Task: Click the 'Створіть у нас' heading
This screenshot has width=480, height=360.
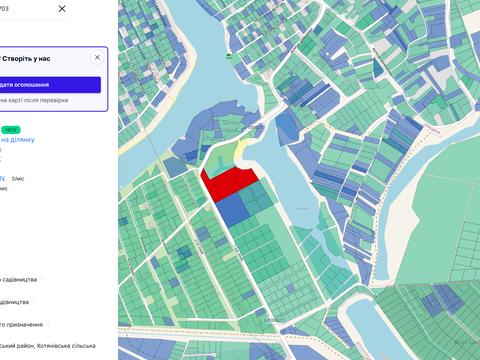Action: [x=26, y=59]
